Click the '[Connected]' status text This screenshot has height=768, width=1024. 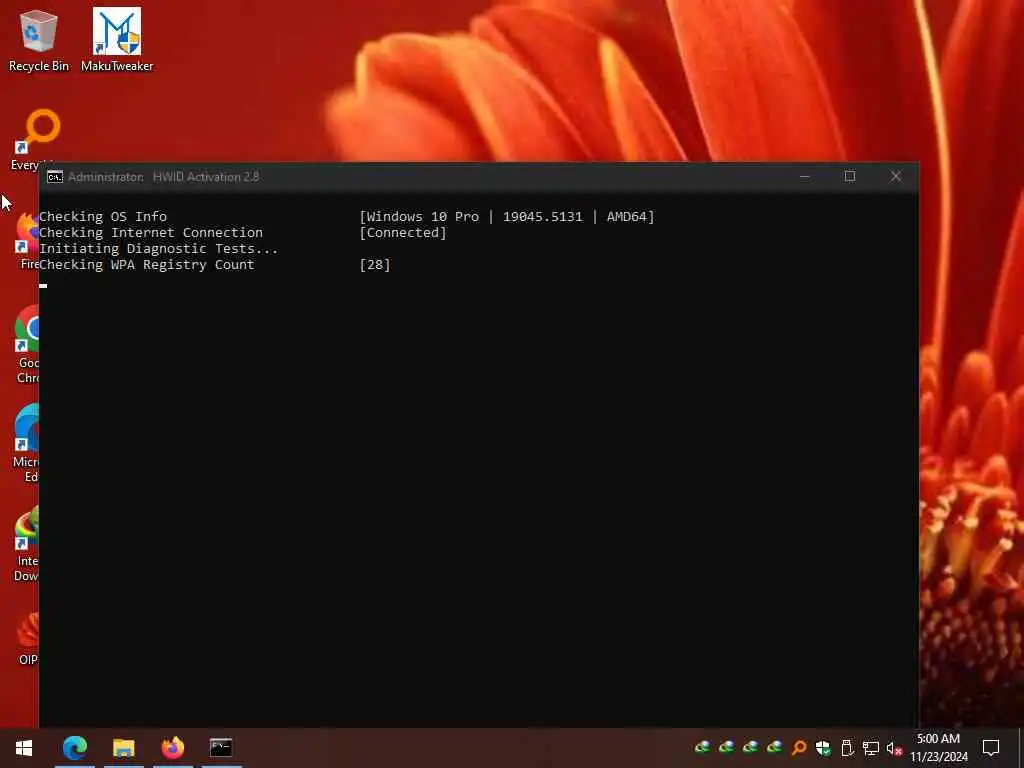point(403,232)
